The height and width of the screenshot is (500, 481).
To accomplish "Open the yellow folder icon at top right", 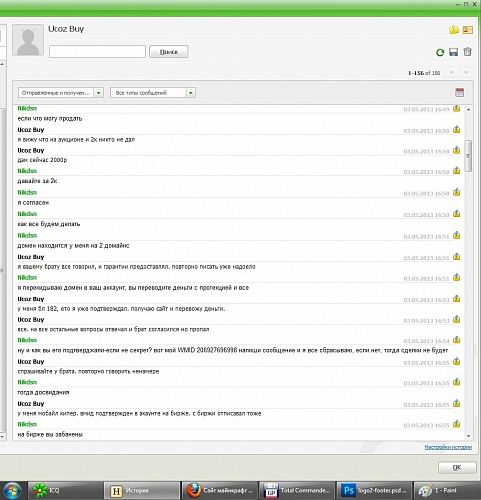I will [x=454, y=30].
